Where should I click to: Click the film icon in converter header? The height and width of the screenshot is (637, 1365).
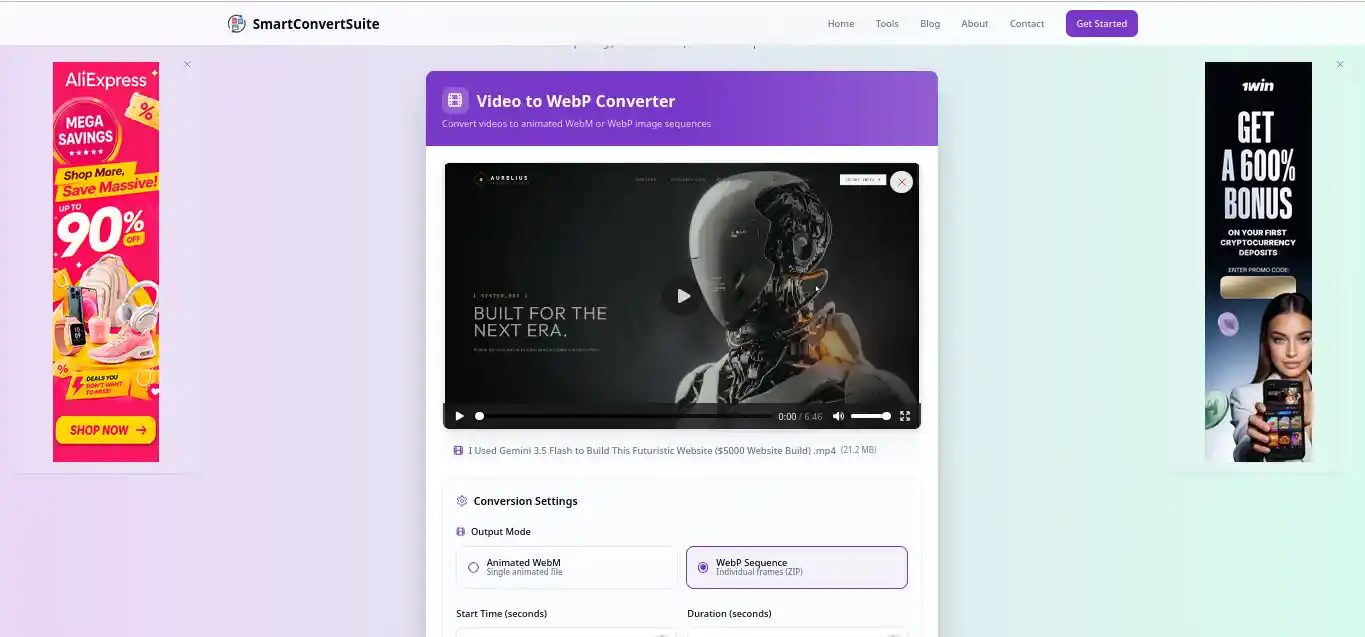coord(455,100)
